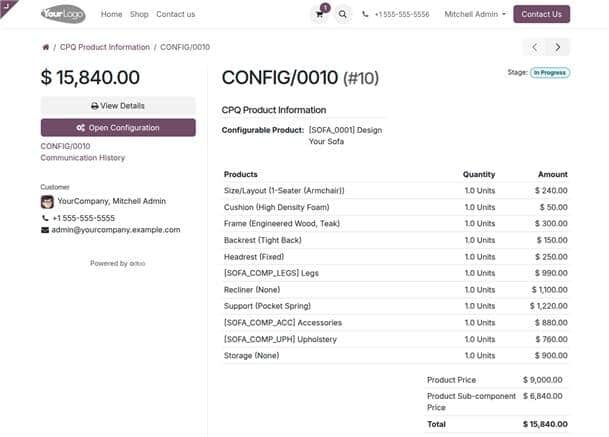
Task: Select Storage (None) row
Action: [395, 356]
